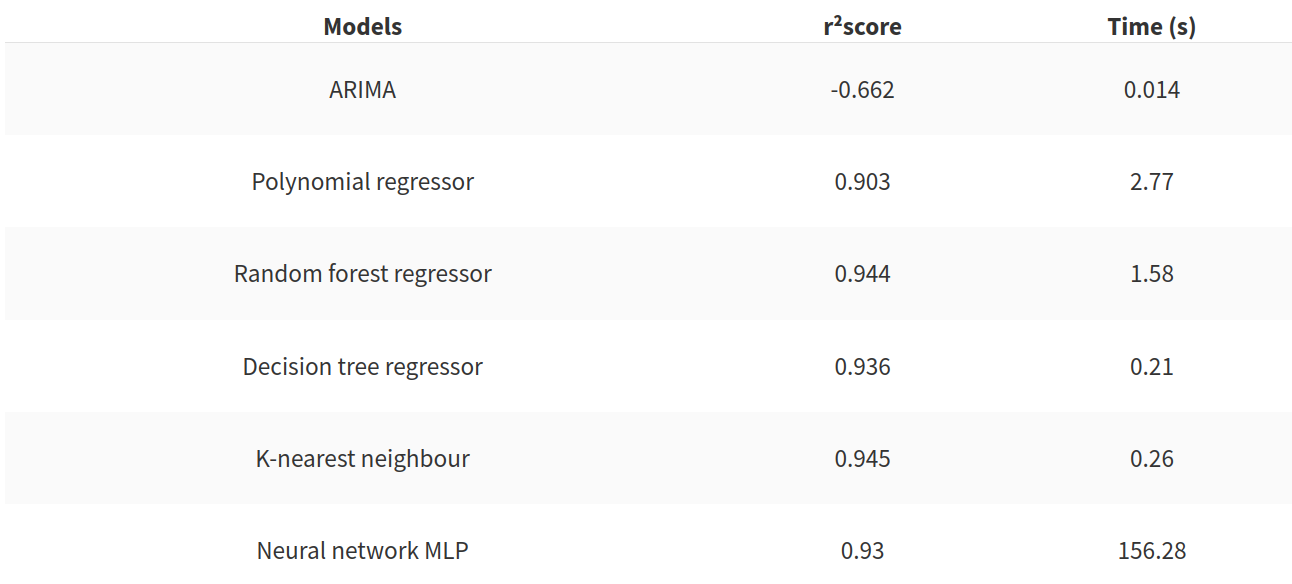This screenshot has width=1292, height=584.
Task: Click Random forest score 0.944
Action: click(x=862, y=274)
